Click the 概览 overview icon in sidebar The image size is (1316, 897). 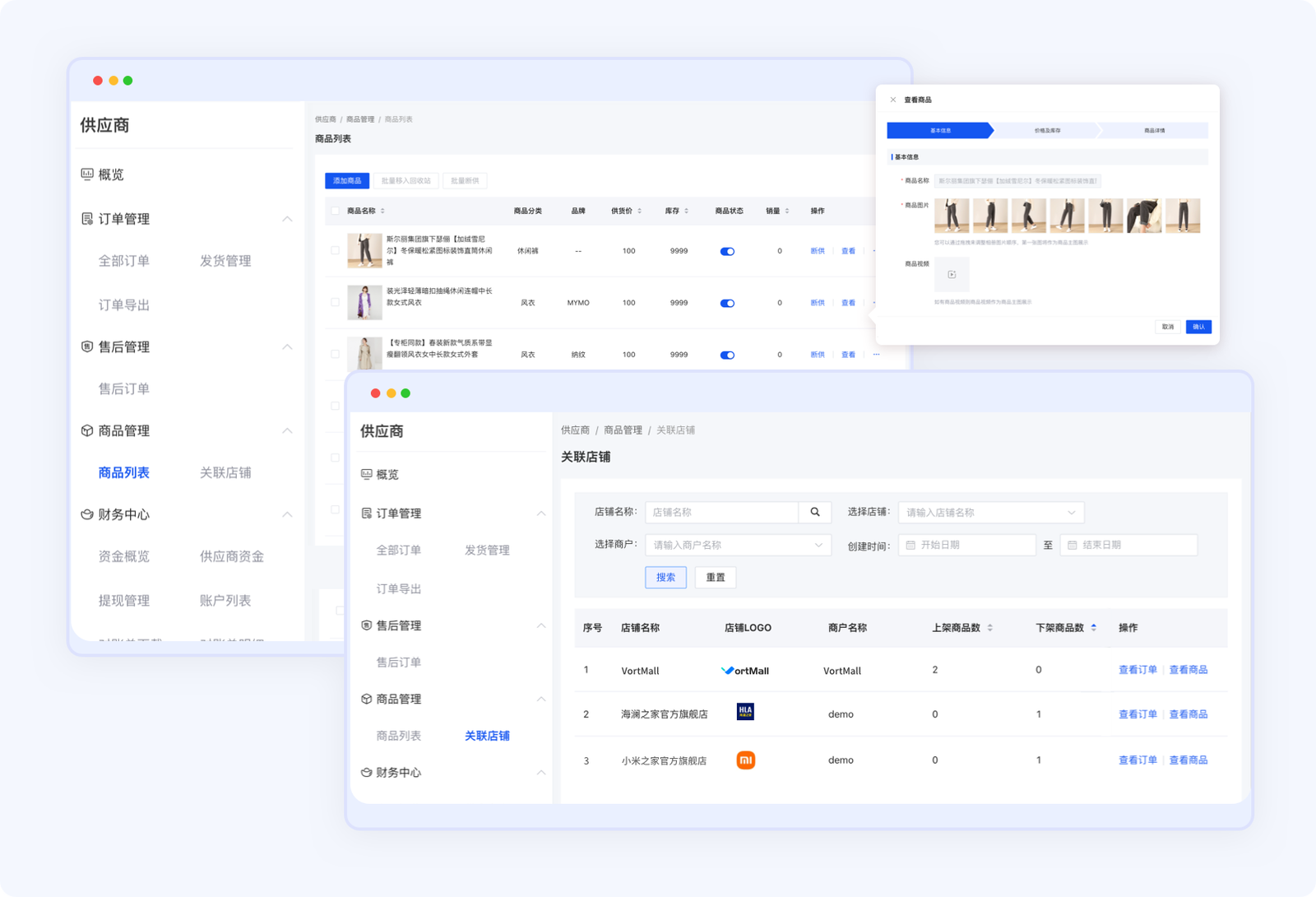[365, 474]
